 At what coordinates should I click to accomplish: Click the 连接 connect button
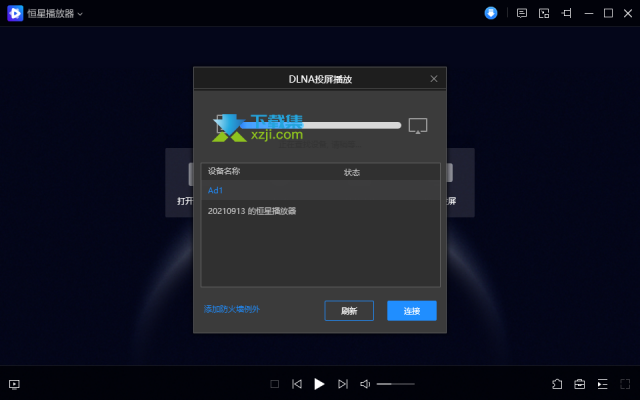click(x=412, y=311)
